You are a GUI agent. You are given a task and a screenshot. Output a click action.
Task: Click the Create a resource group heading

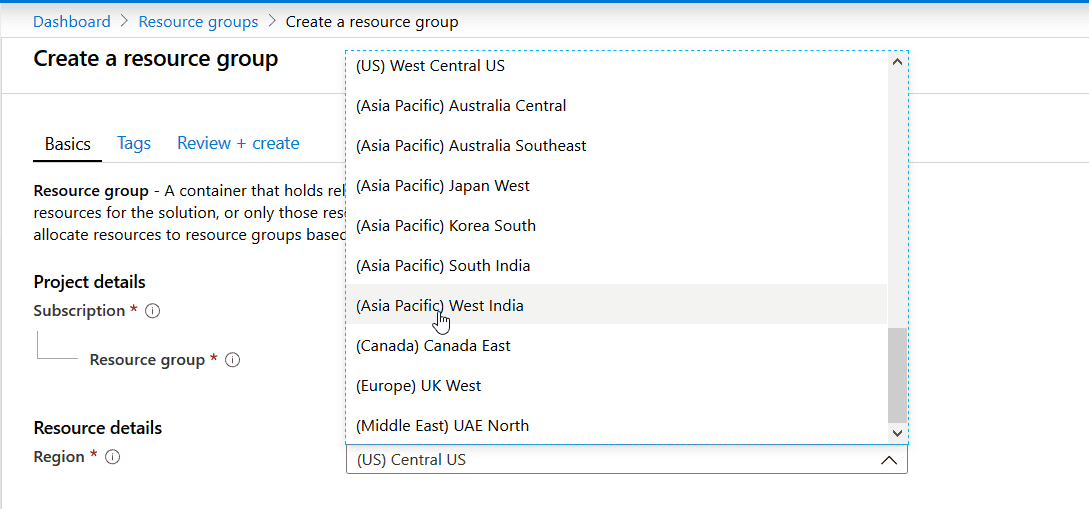[x=156, y=58]
